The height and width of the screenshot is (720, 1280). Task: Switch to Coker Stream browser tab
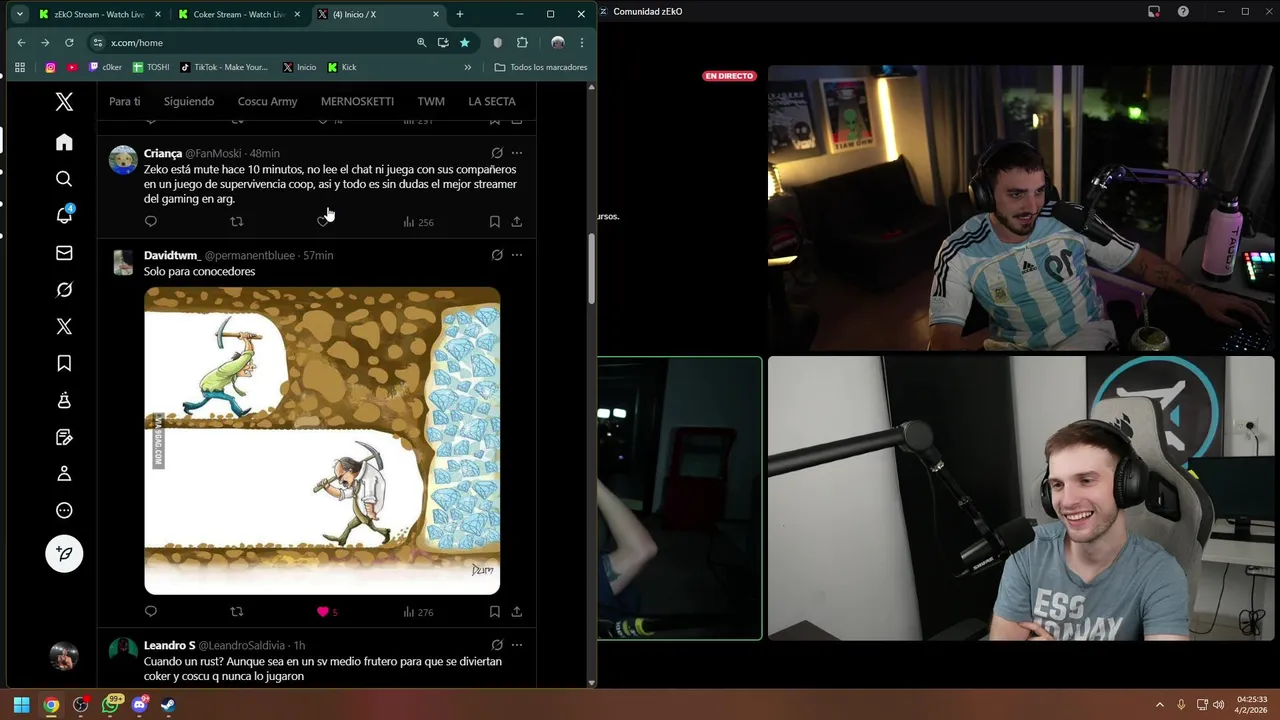click(x=238, y=14)
